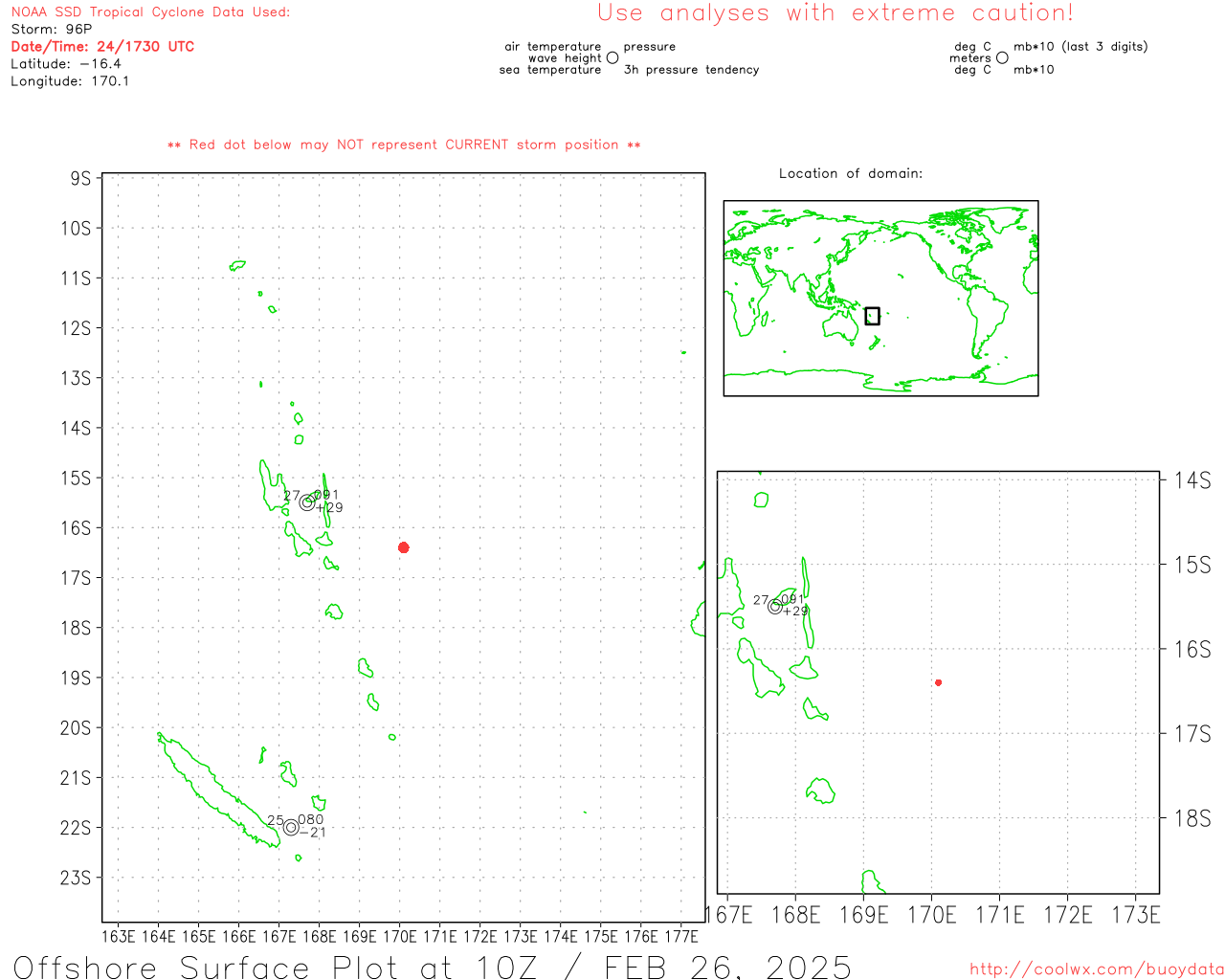Click the 'Date/Time: 24/1730 UTC' text
Image resolution: width=1225 pixels, height=980 pixels.
102,46
